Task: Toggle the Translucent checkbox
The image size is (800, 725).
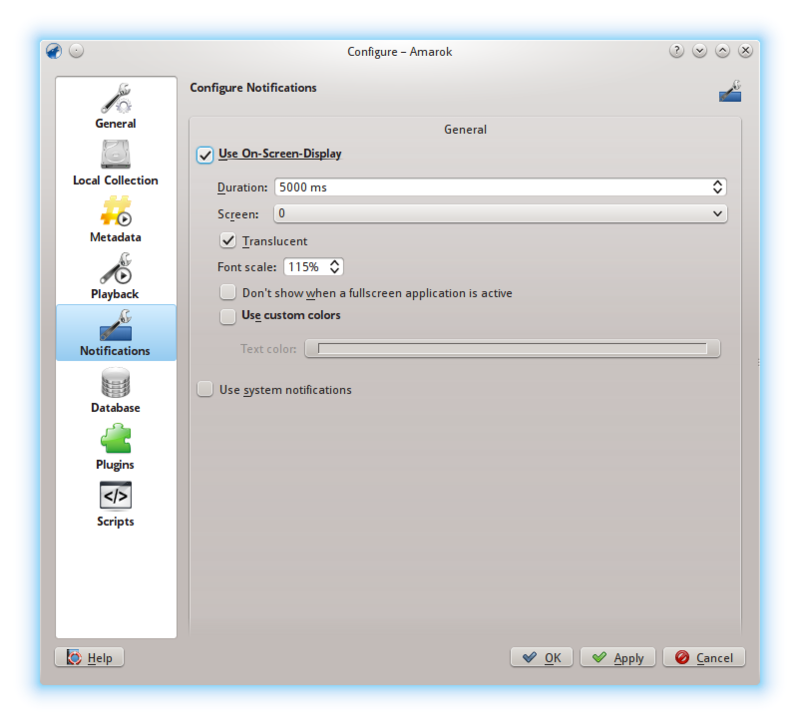Action: (x=228, y=240)
